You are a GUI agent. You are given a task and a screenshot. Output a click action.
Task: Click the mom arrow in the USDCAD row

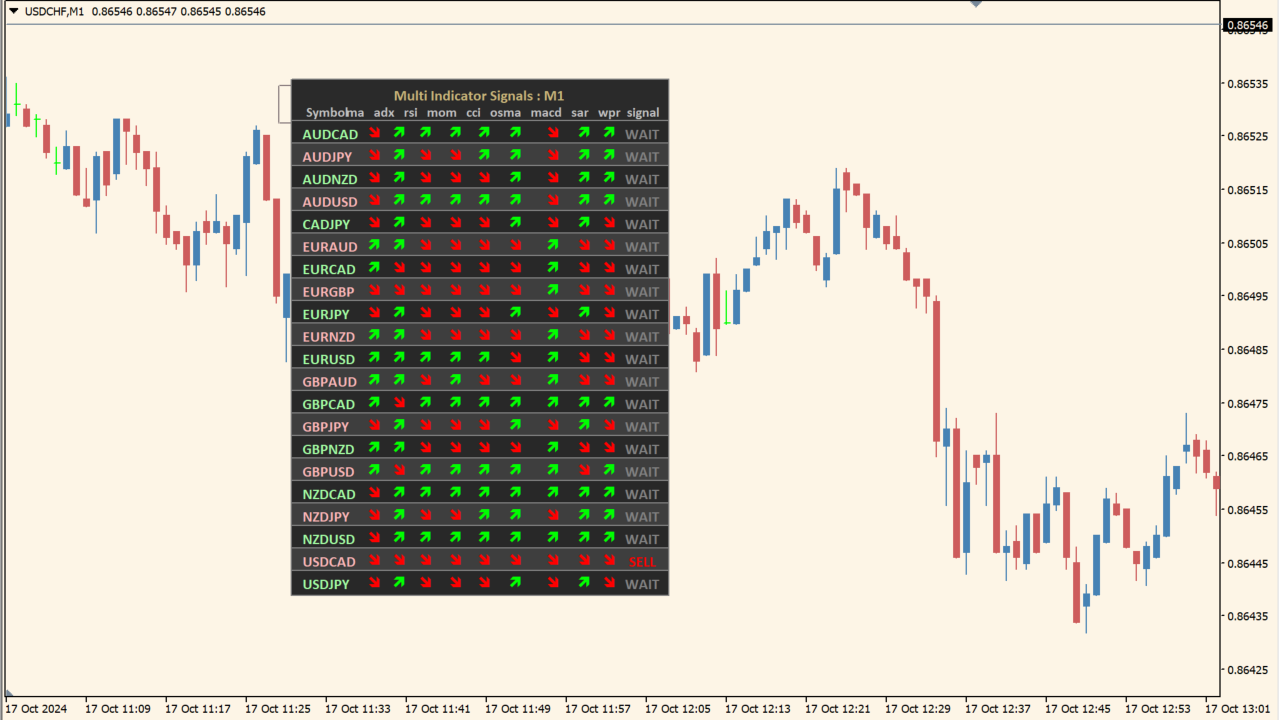pyautogui.click(x=455, y=560)
